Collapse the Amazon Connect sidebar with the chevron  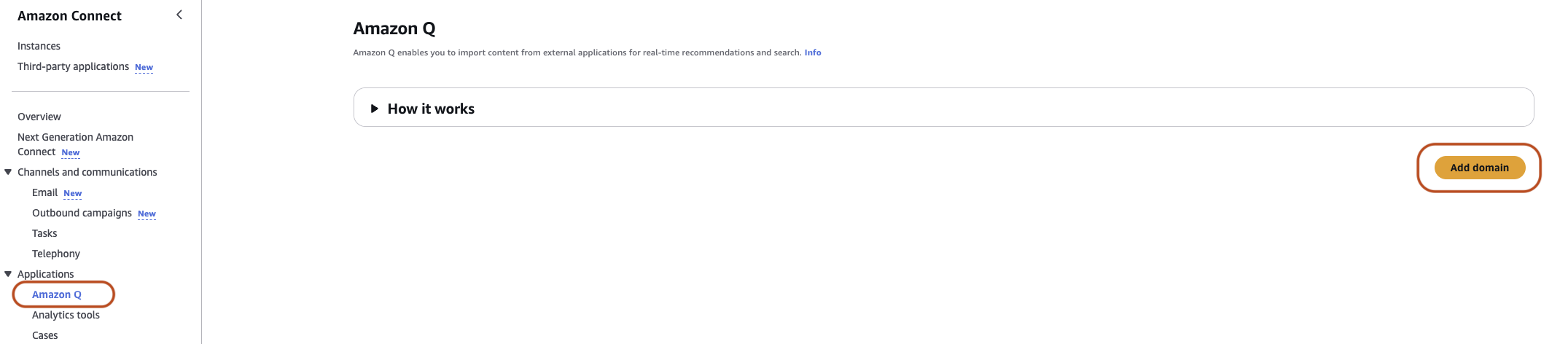click(x=179, y=15)
